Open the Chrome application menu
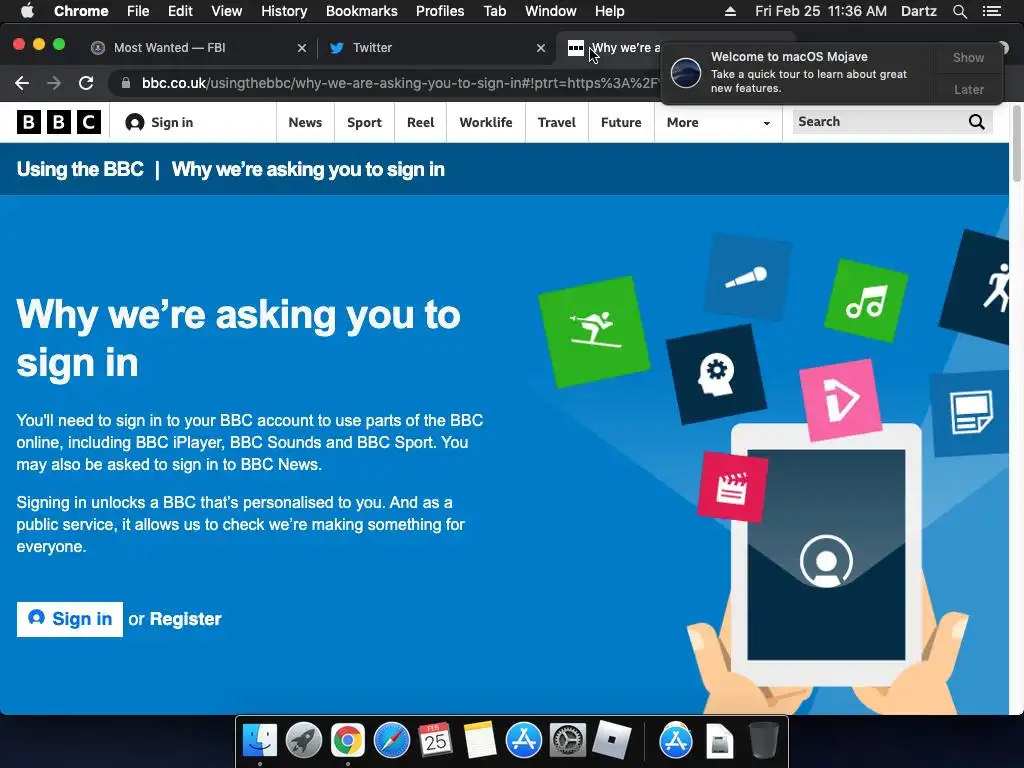 (81, 11)
